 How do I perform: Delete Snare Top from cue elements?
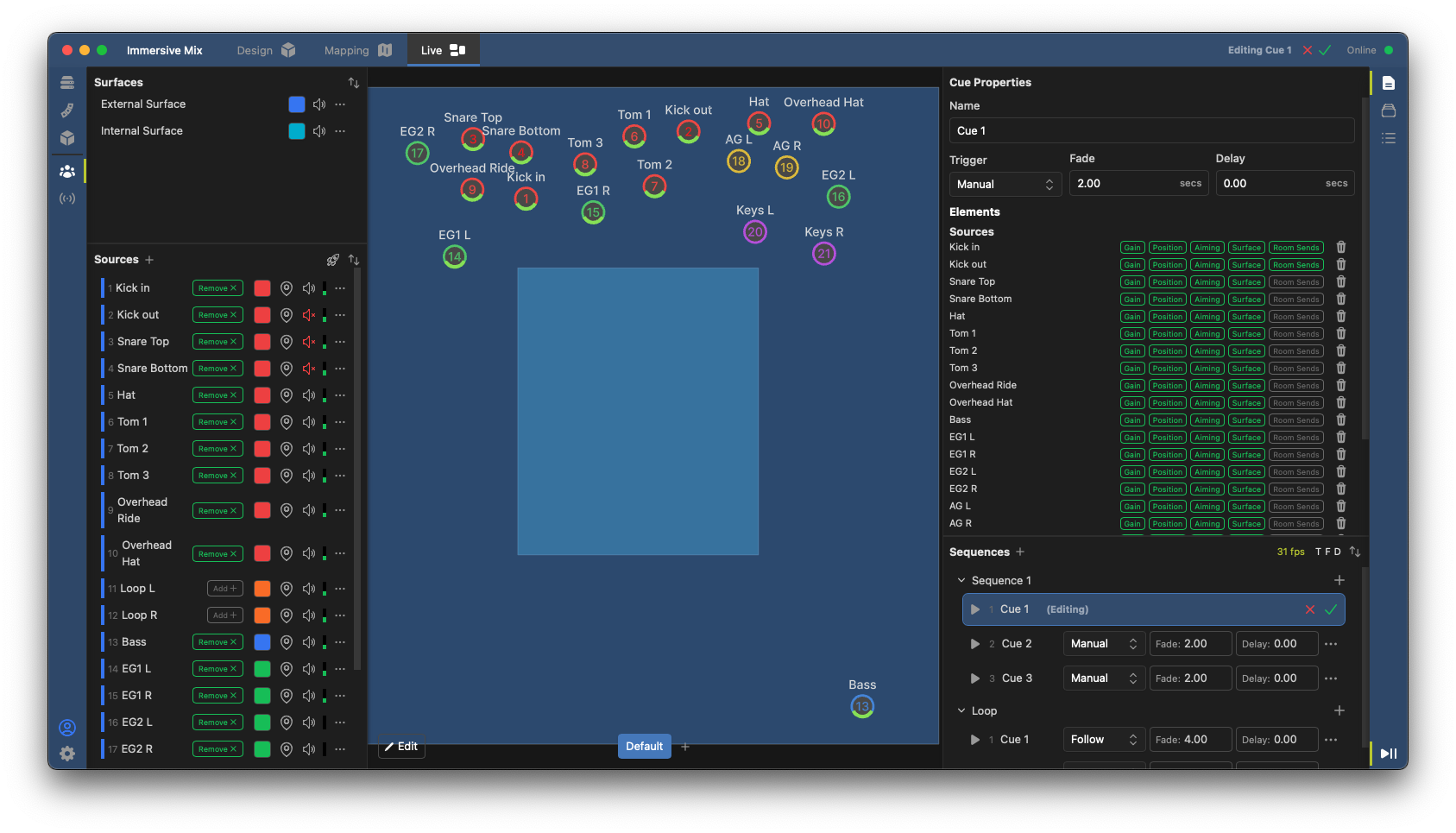point(1340,281)
